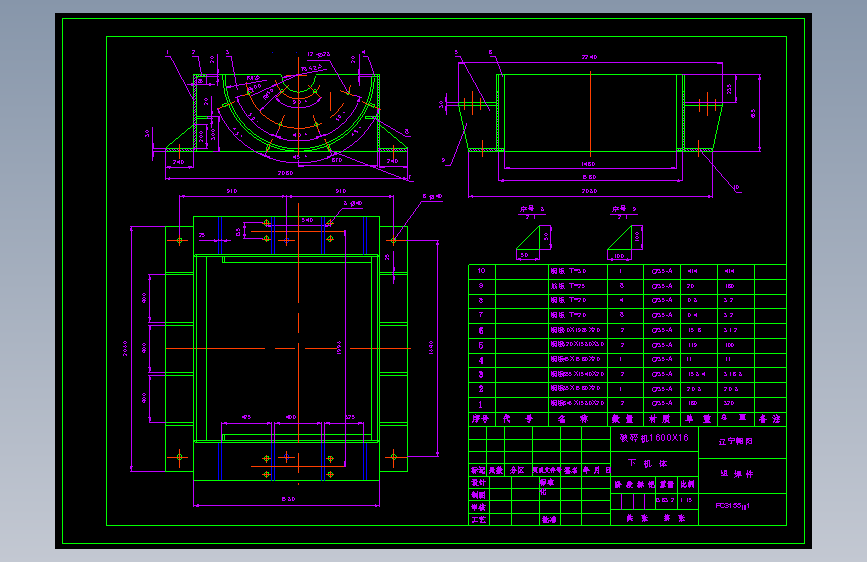
Task: Click item number 10 in the parts list
Action: [x=482, y=271]
